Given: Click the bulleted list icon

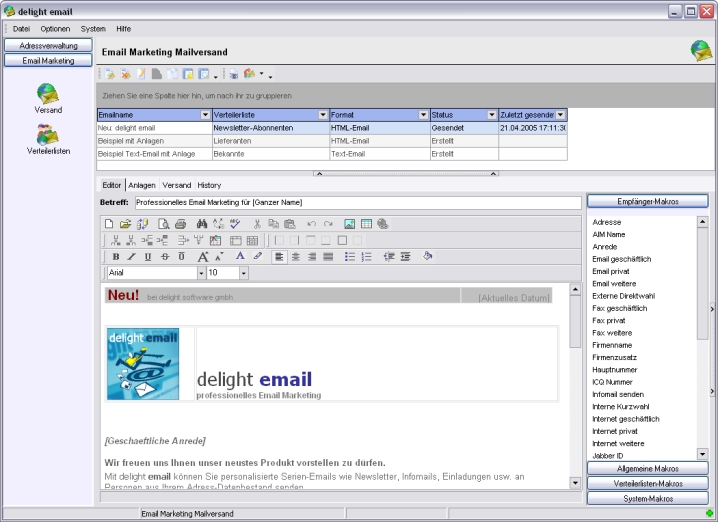Looking at the screenshot, I should (x=350, y=257).
